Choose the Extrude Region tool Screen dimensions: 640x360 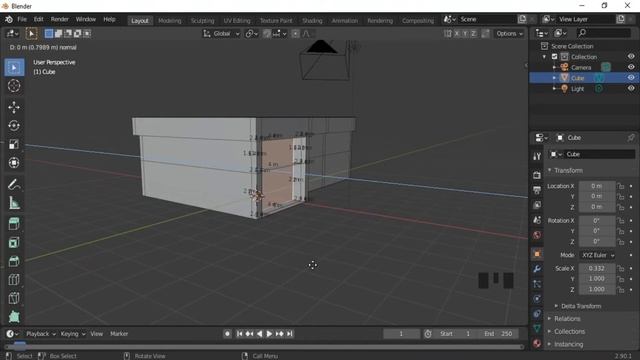[14, 224]
